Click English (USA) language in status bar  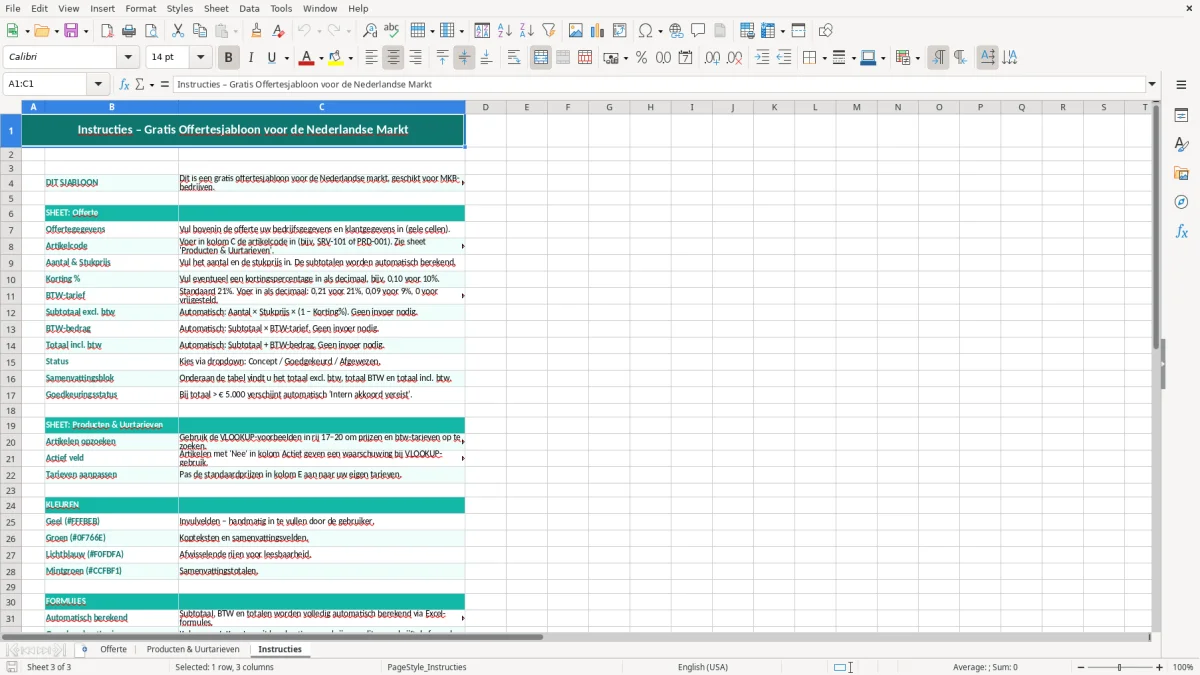click(702, 667)
